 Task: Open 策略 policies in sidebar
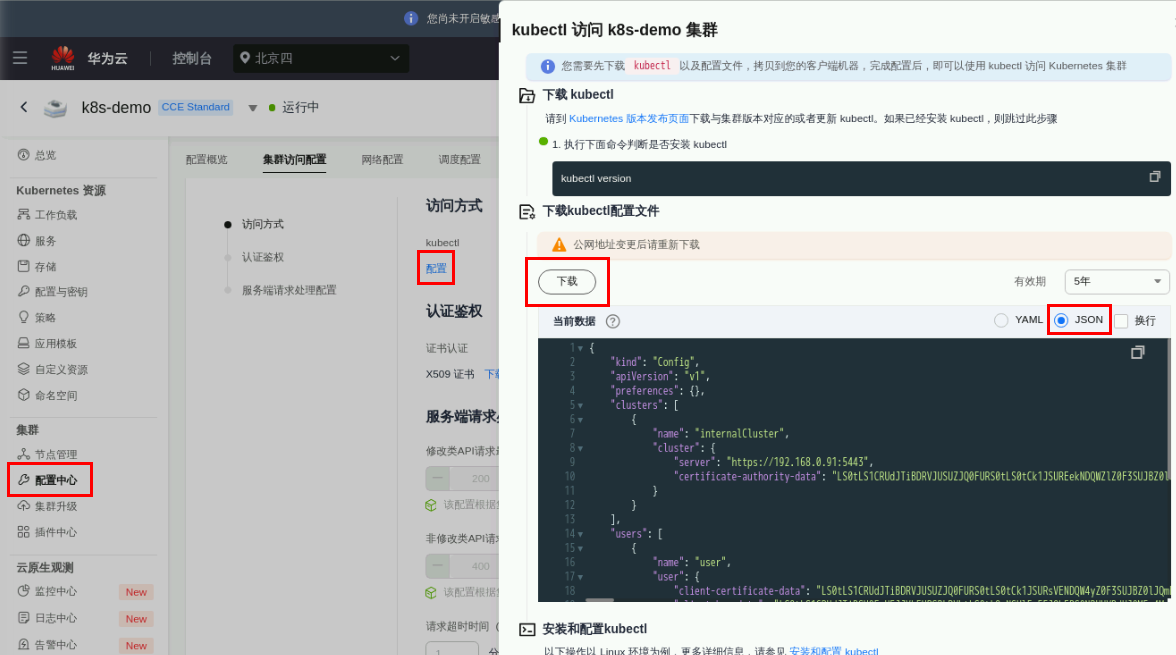click(37, 317)
